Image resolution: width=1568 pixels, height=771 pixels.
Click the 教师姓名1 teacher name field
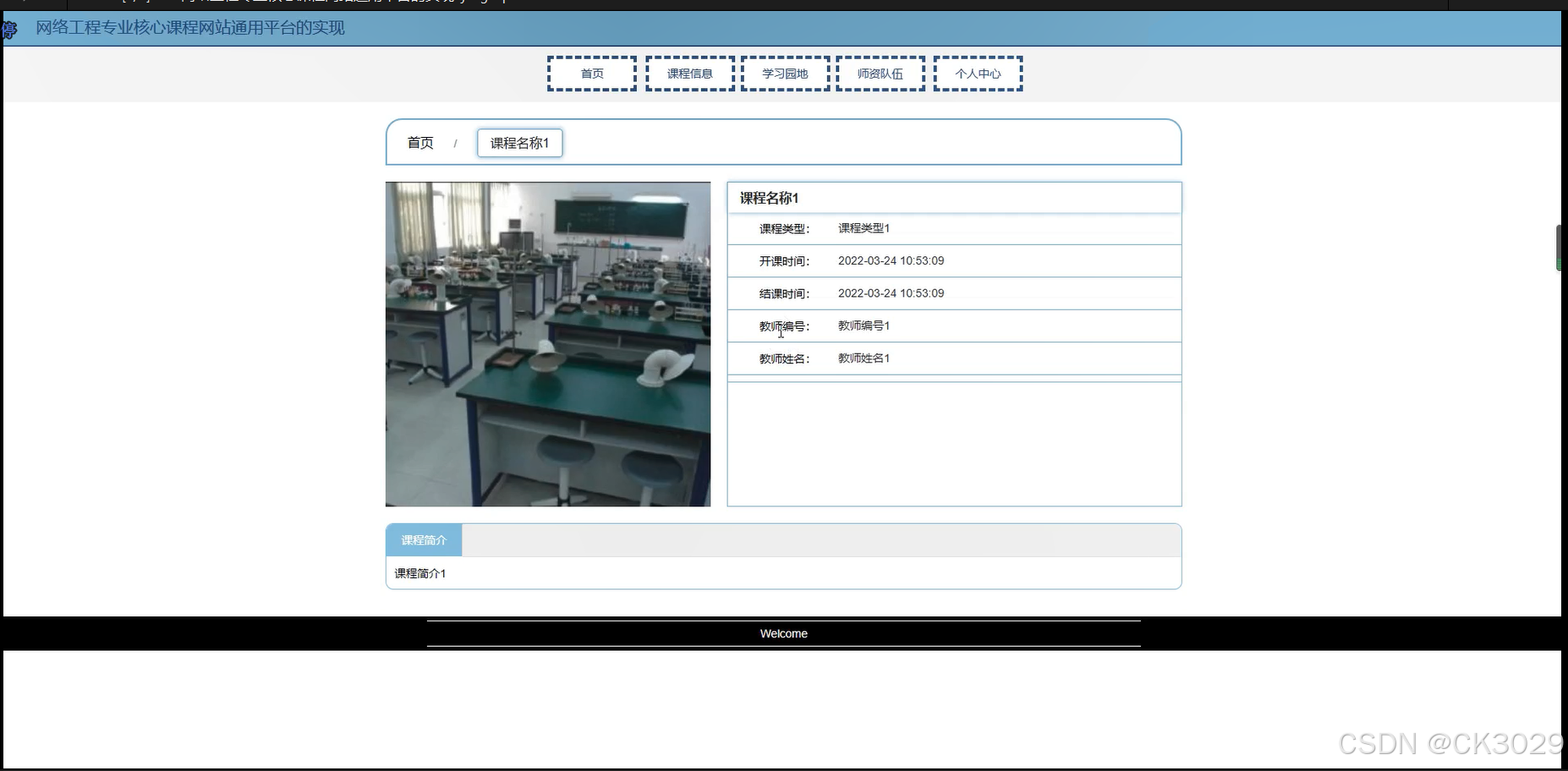(863, 358)
